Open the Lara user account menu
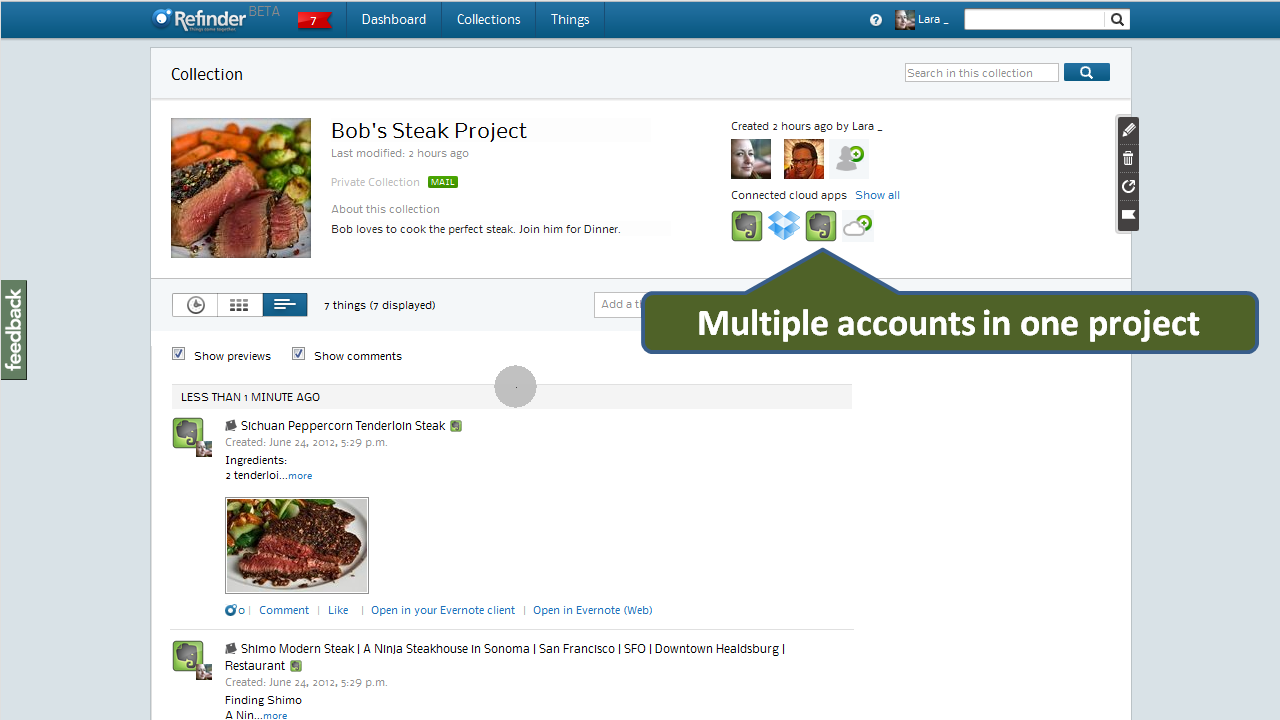1280x720 pixels. (x=921, y=20)
